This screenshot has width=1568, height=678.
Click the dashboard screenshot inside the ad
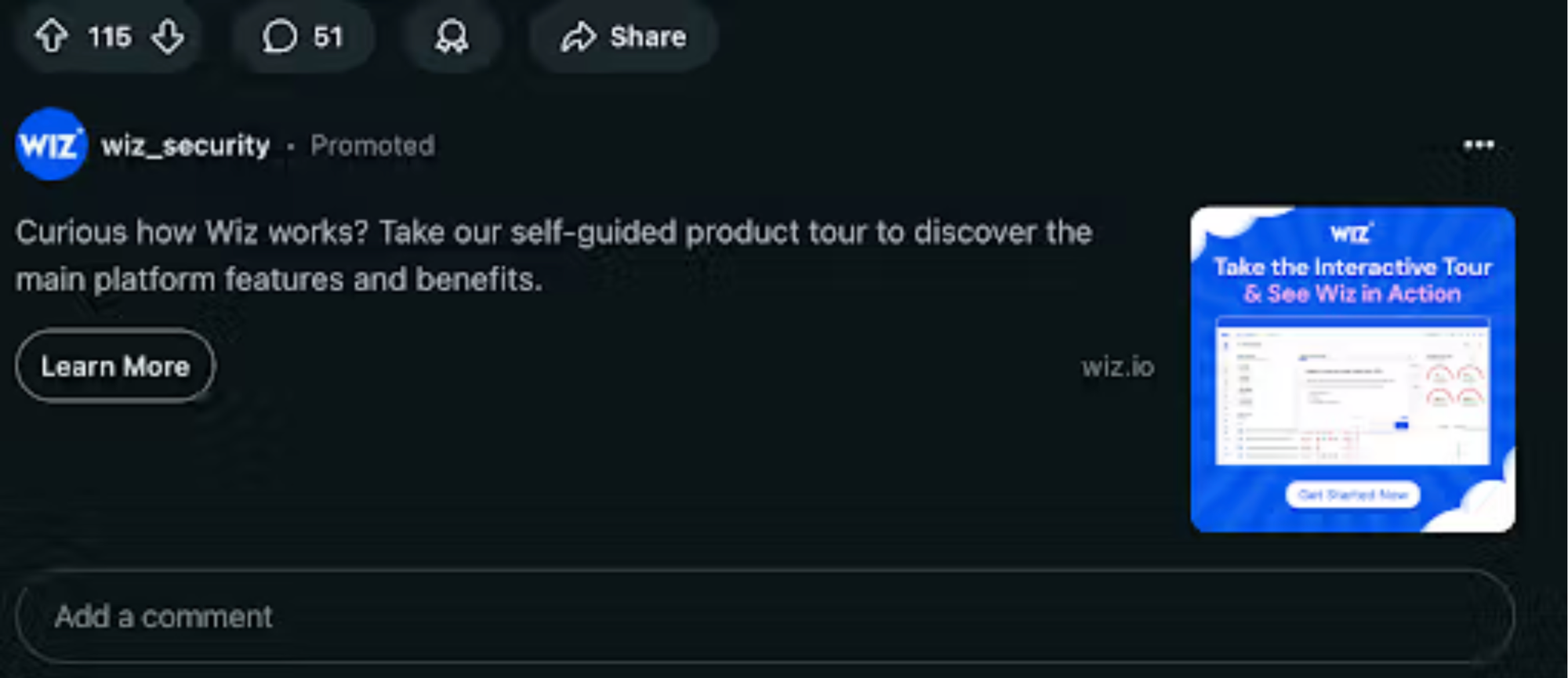1352,390
